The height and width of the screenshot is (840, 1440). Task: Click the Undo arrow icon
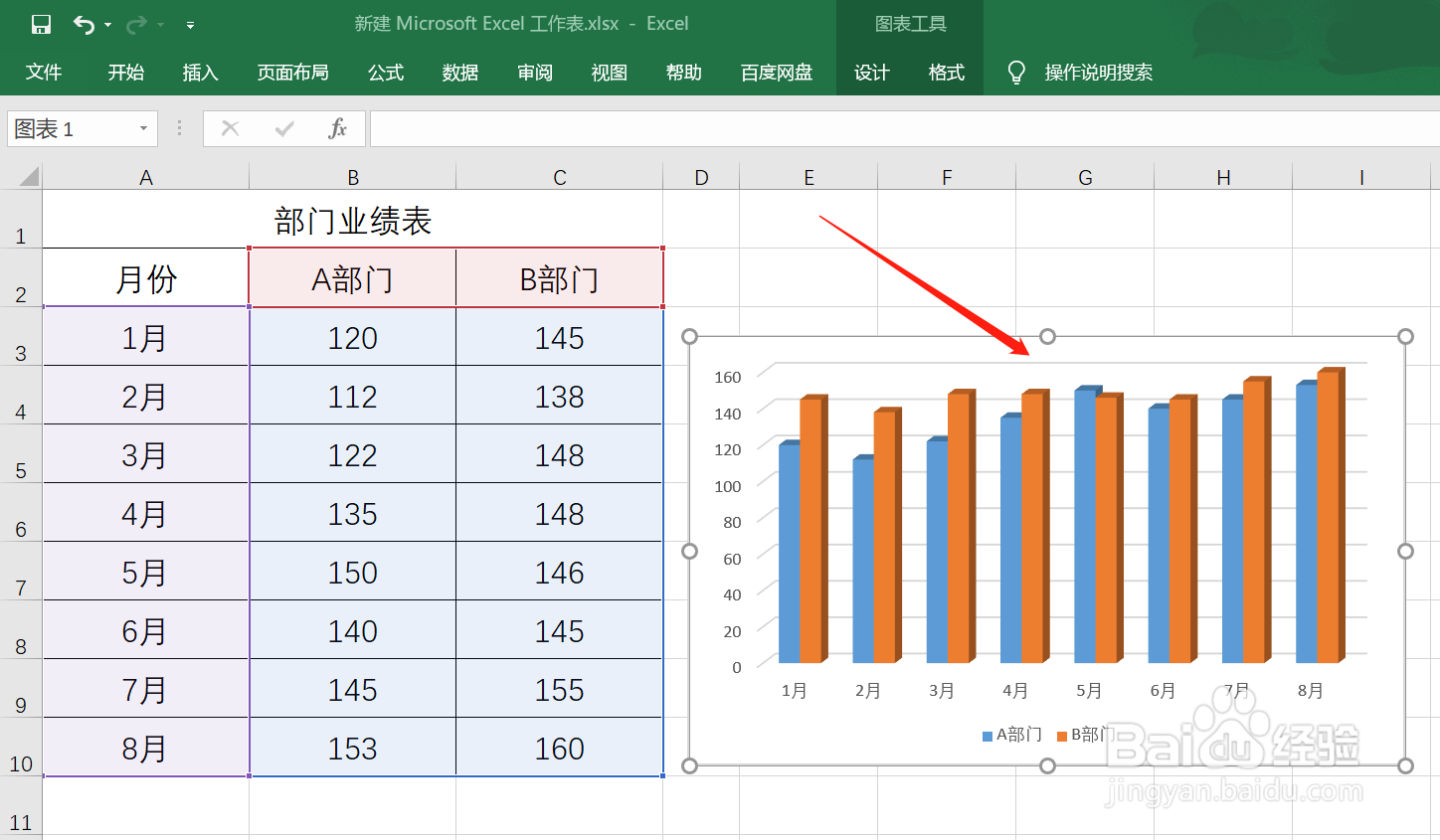point(85,24)
